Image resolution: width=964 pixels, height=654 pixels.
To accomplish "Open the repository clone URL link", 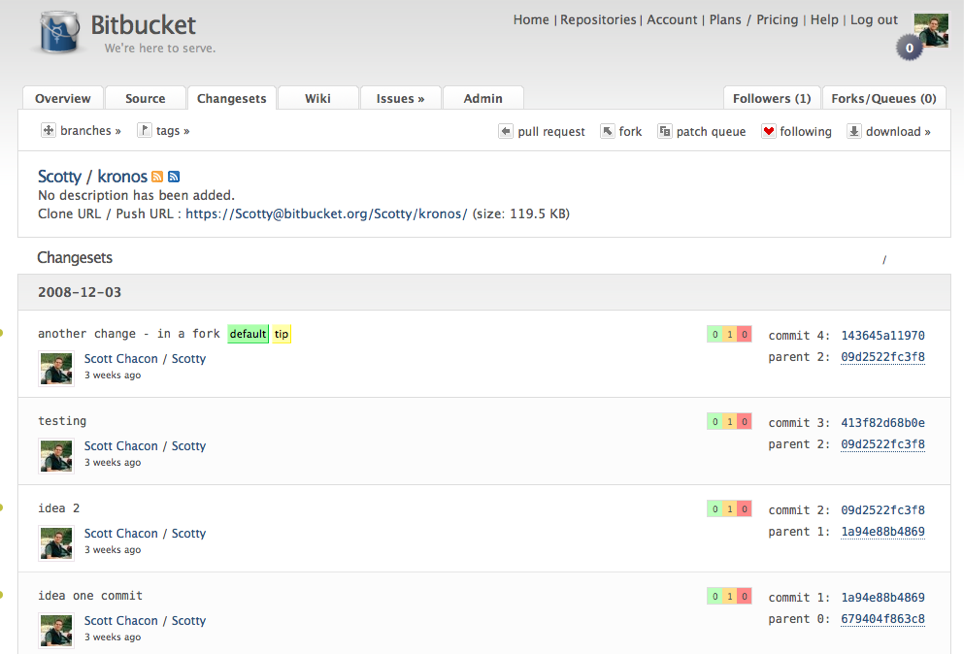I will click(326, 214).
